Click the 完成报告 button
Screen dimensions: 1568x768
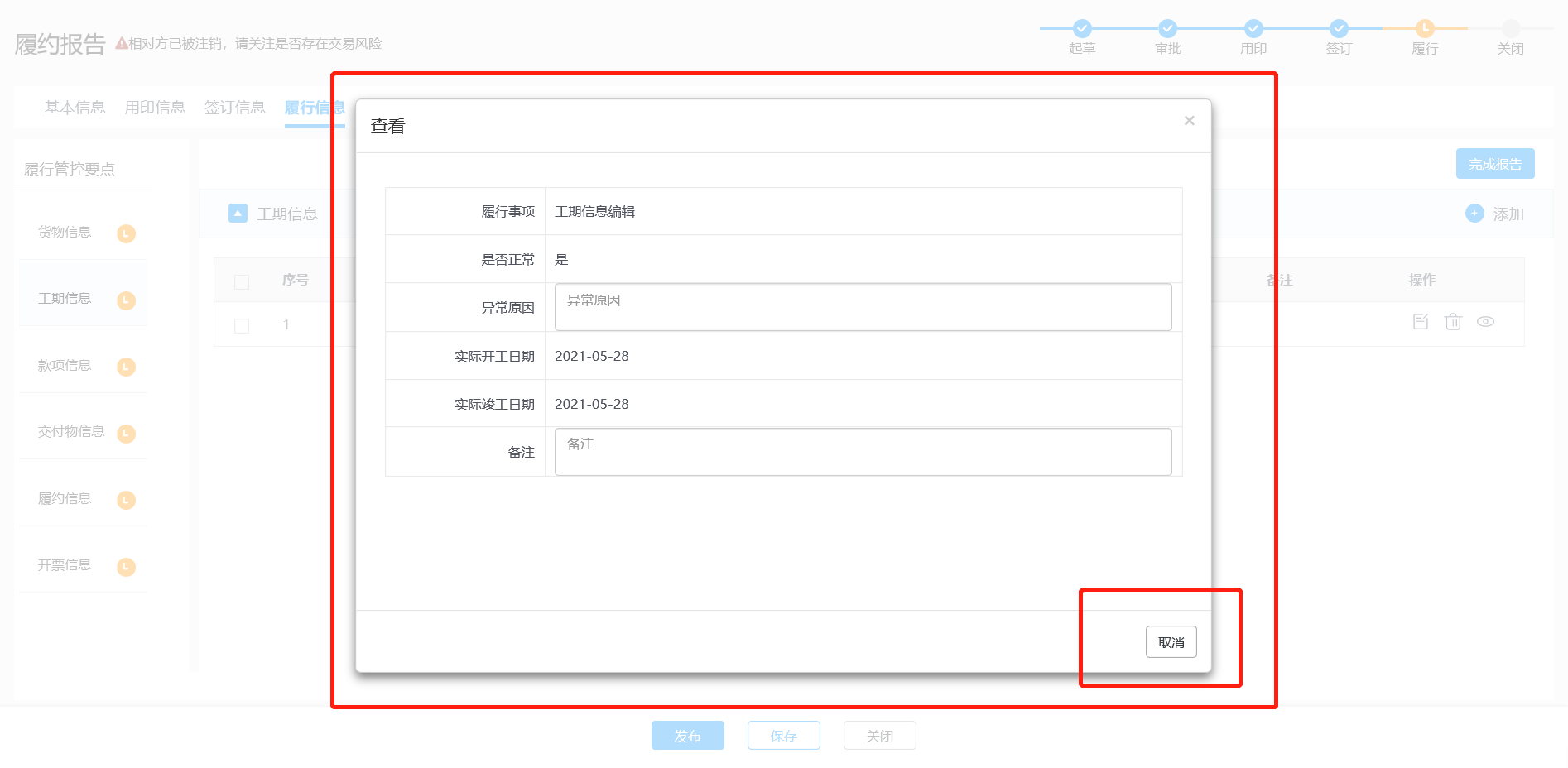tap(1494, 164)
